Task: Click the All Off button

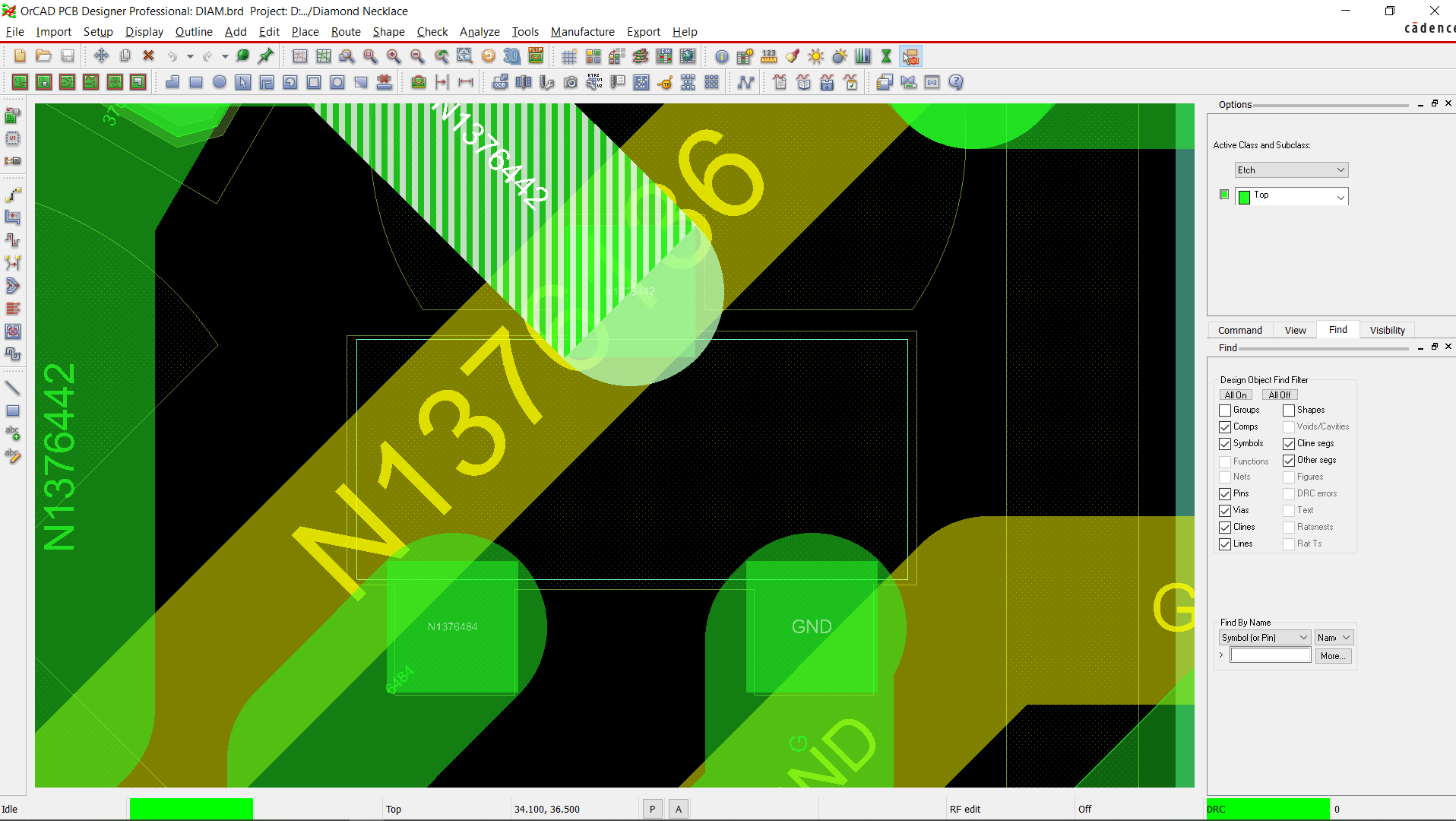Action: click(x=1279, y=395)
